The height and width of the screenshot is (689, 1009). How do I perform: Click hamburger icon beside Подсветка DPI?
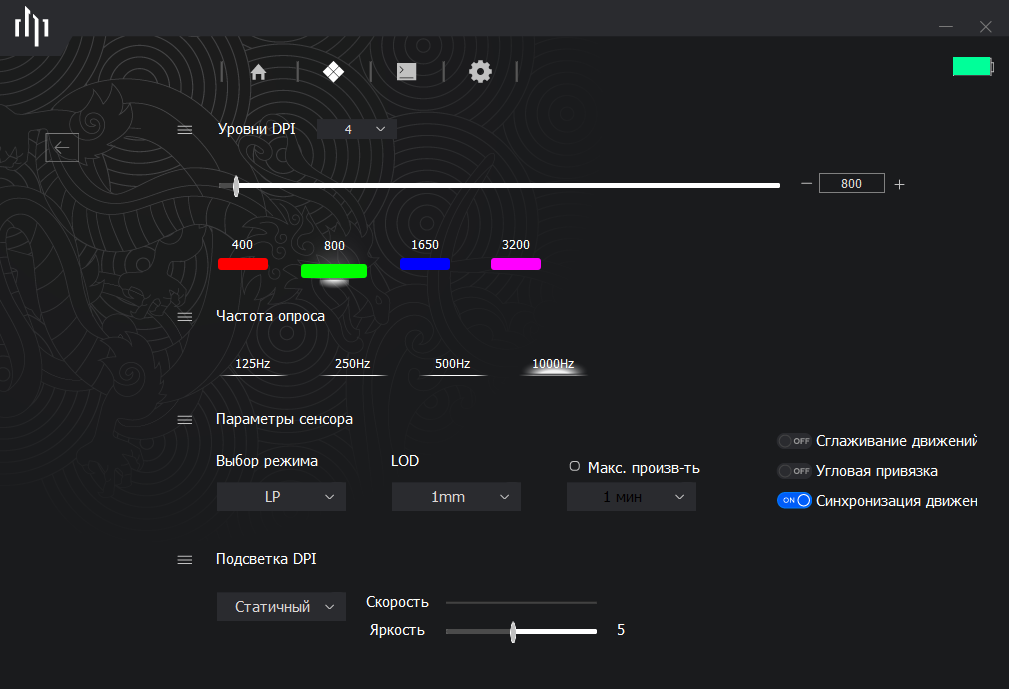185,560
